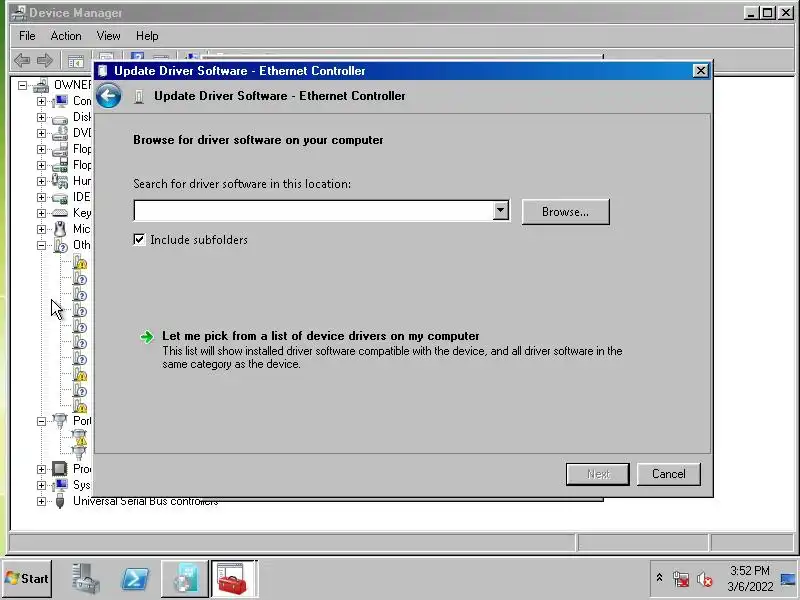
Task: Launch PowerShell from the taskbar
Action: coord(135,579)
